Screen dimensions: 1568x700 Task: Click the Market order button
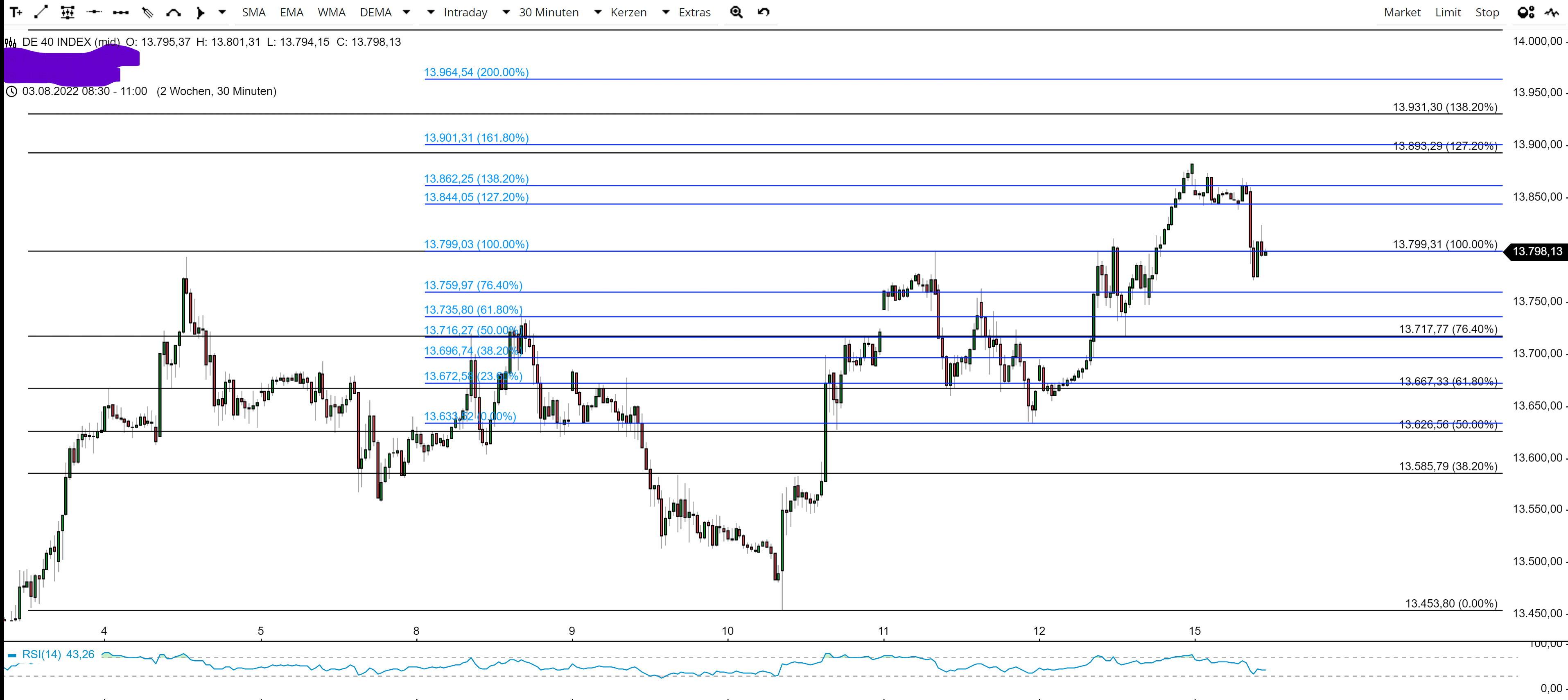click(1401, 12)
